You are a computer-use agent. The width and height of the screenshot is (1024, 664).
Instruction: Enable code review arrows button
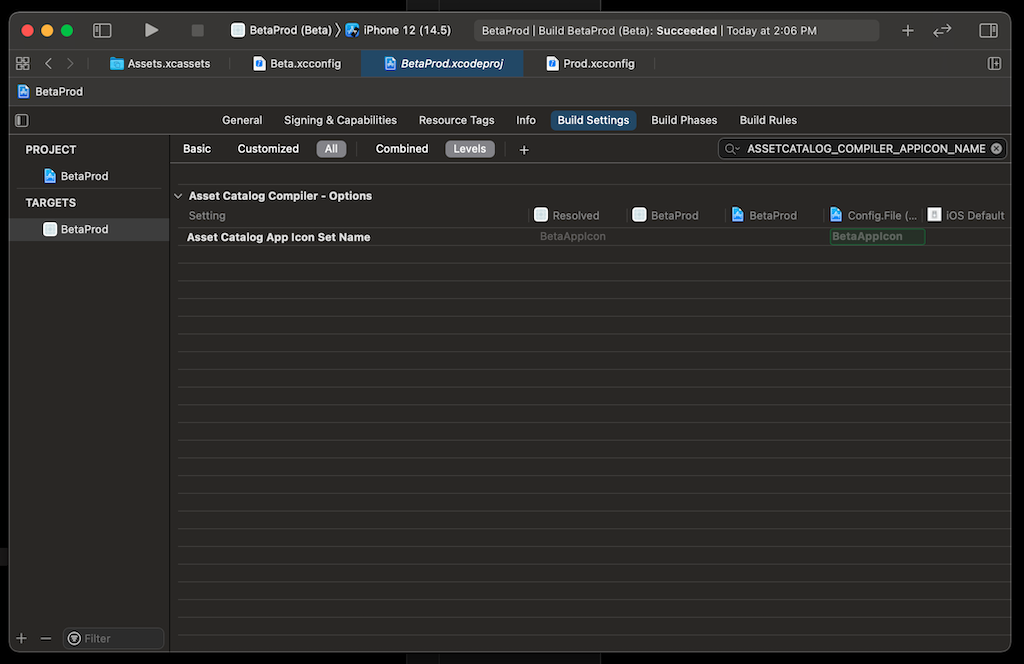tap(942, 30)
